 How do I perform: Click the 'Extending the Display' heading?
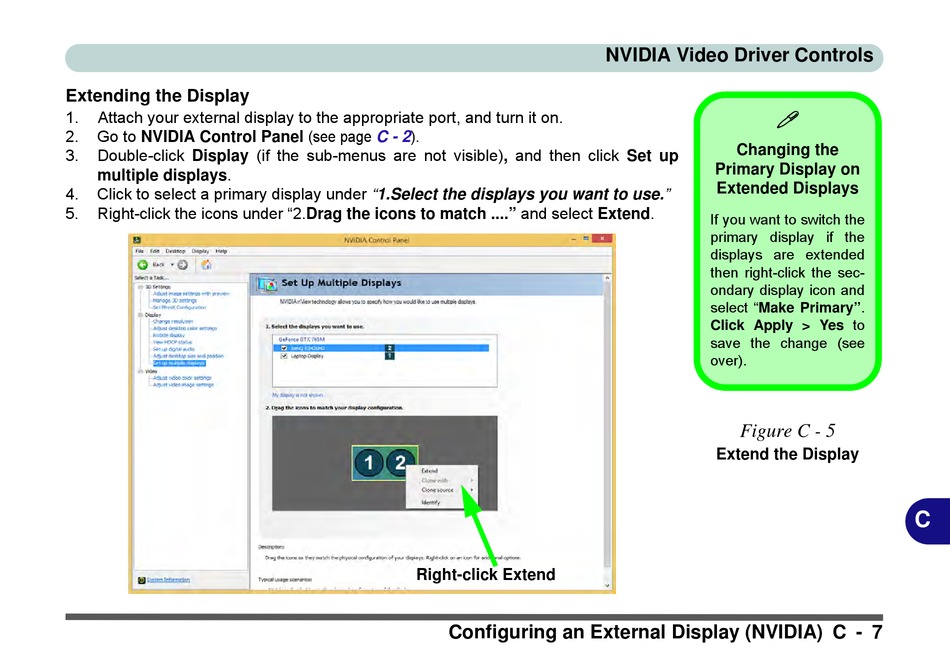click(158, 96)
